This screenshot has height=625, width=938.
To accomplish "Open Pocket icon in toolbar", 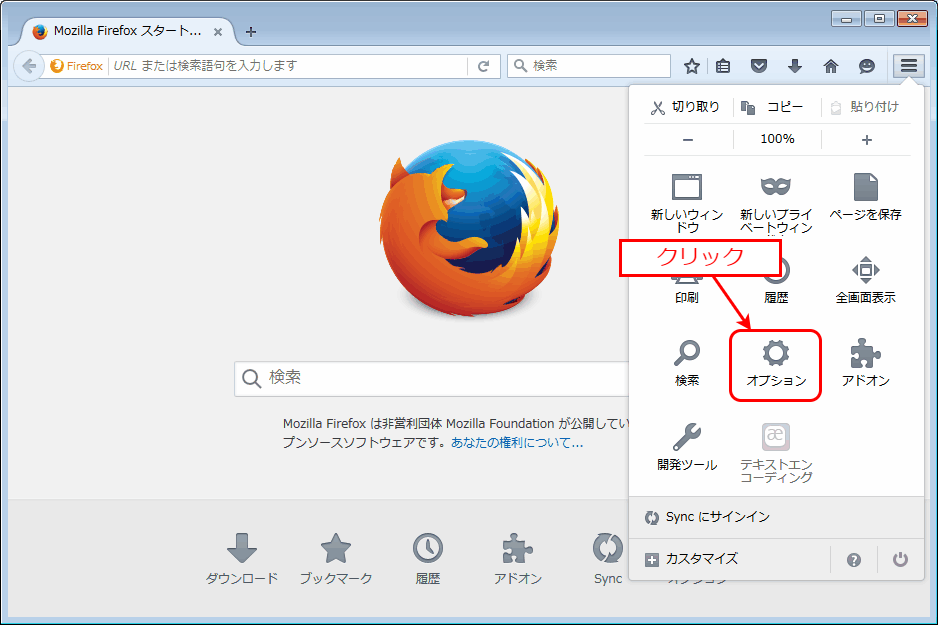I will tap(759, 66).
